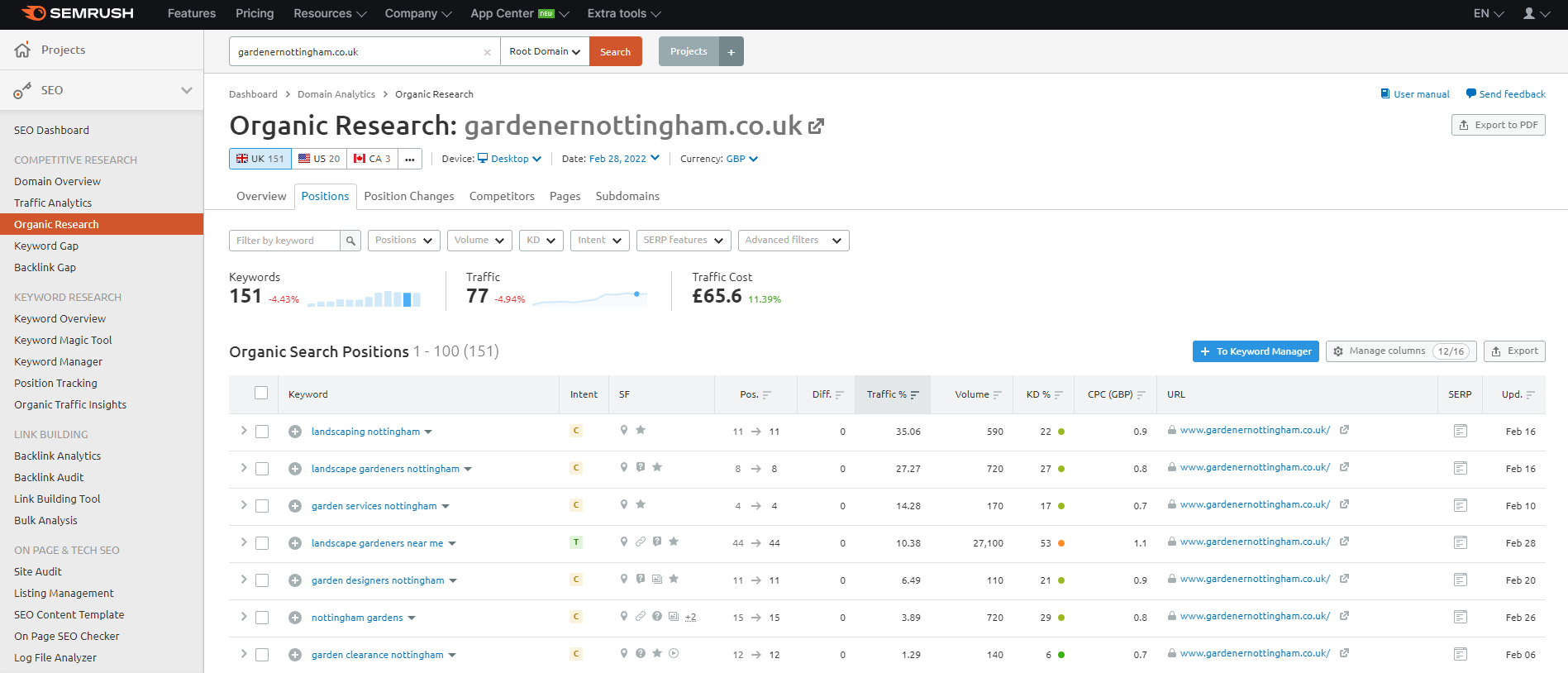
Task: View SERP snapshot for 'landscaping nottingham'
Action: pyautogui.click(x=1461, y=431)
